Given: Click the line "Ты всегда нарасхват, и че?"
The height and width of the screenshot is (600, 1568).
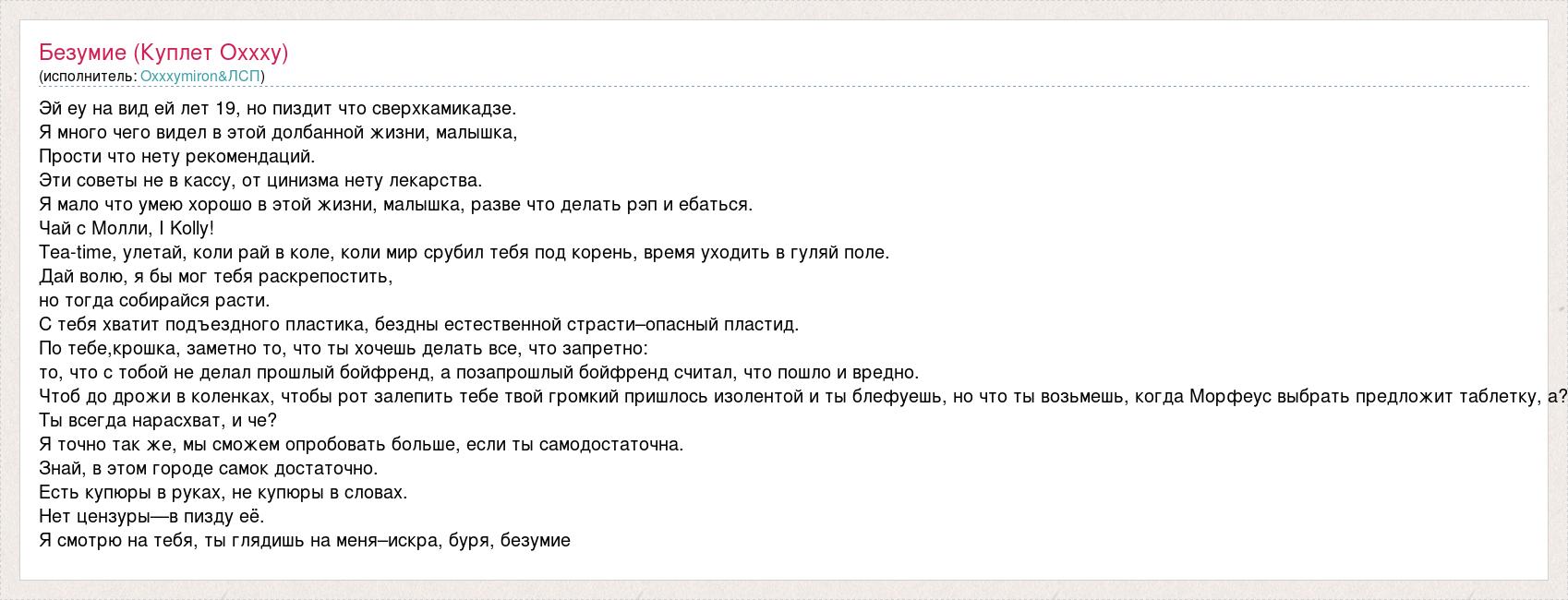Looking at the screenshot, I should 158,420.
